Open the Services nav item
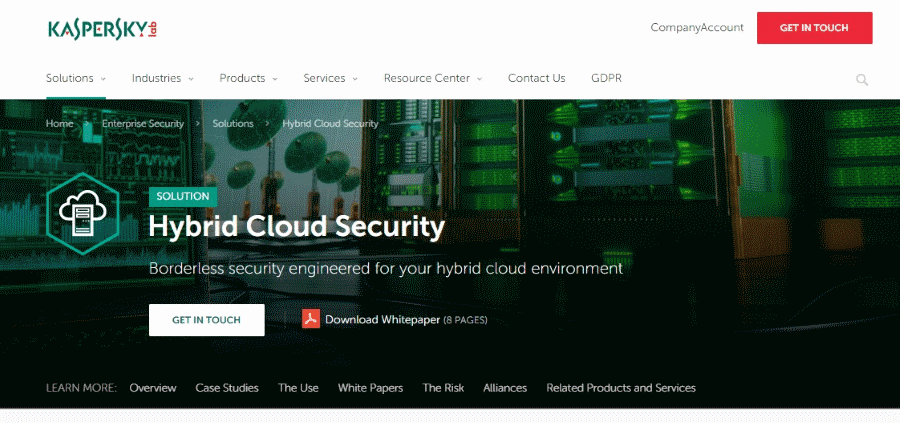 click(324, 78)
